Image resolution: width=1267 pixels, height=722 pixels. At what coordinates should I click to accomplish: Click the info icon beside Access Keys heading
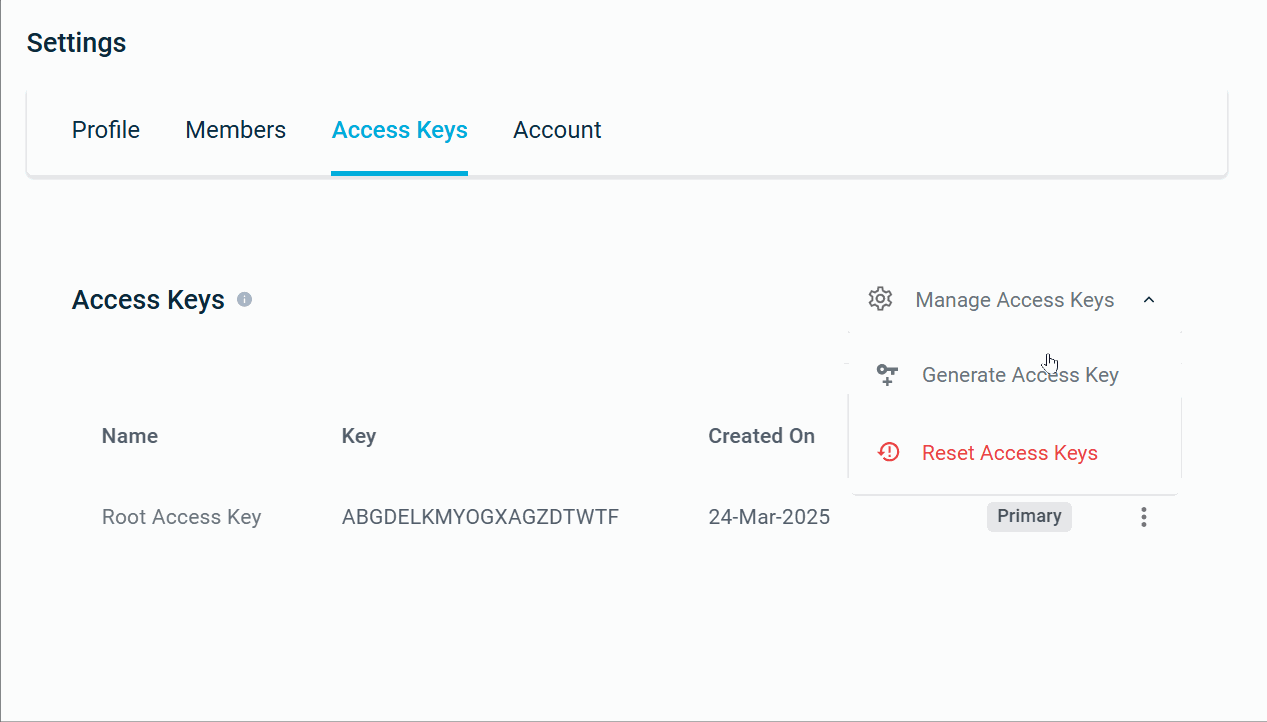244,300
